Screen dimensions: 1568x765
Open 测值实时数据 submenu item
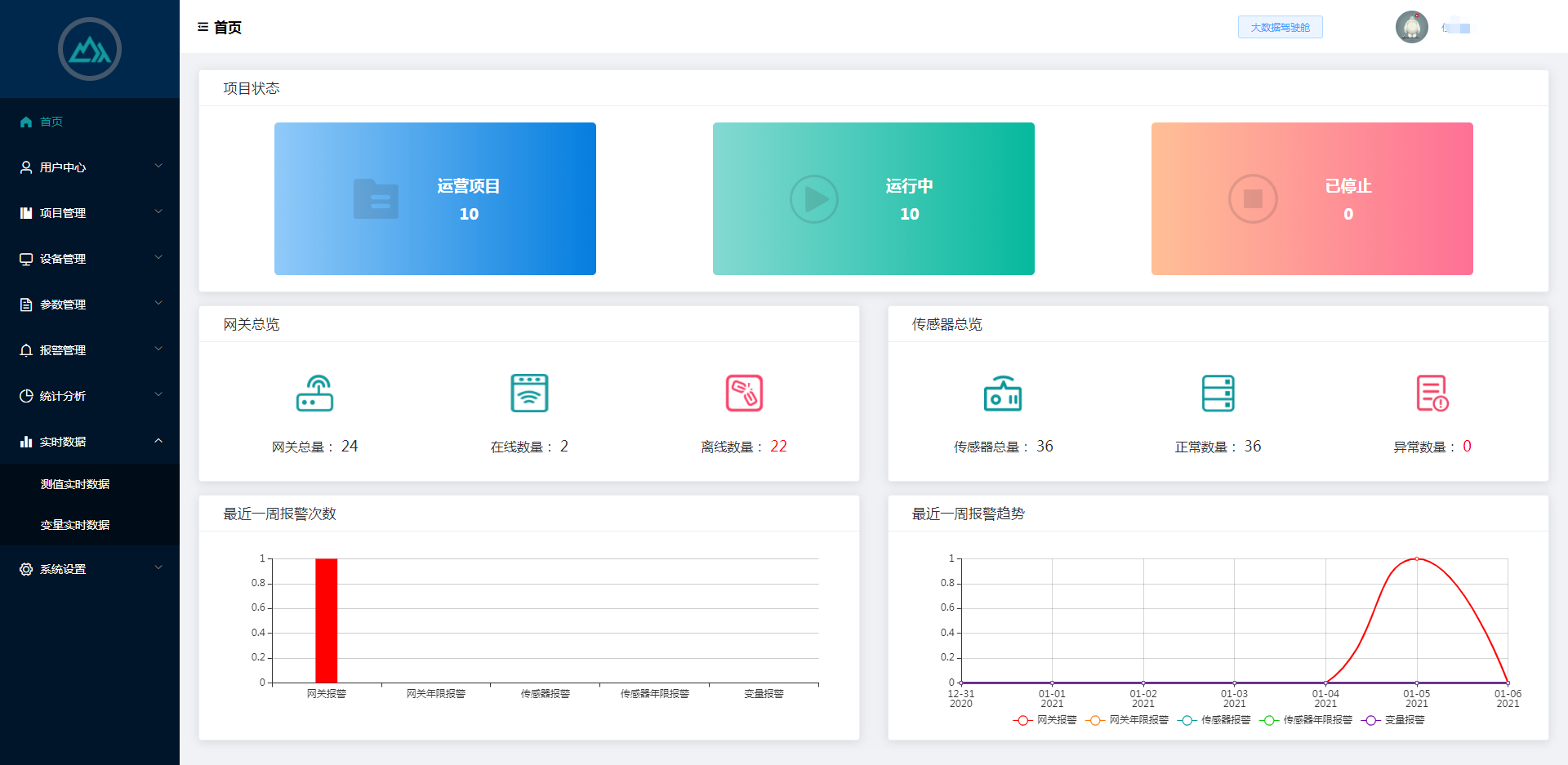75,484
